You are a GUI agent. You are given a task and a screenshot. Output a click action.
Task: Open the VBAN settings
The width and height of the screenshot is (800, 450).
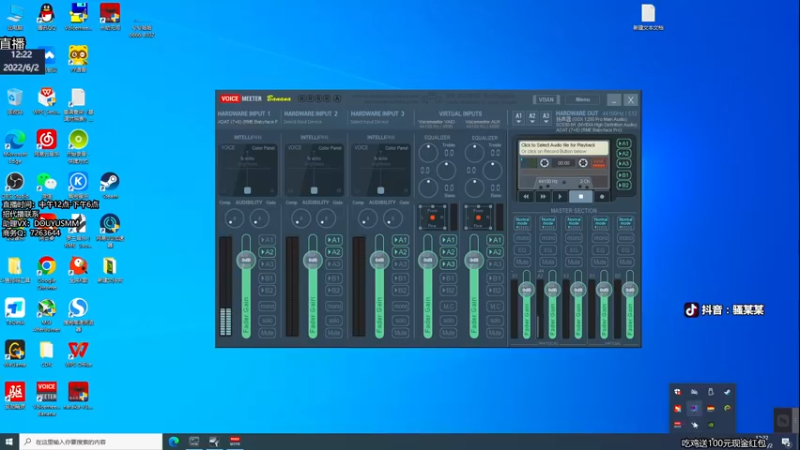(x=546, y=99)
